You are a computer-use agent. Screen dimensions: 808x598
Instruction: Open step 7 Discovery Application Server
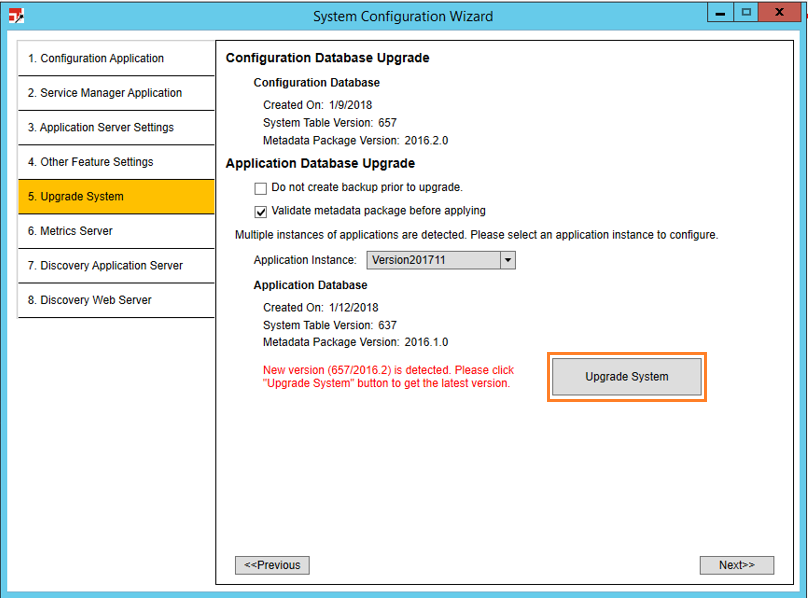[x=116, y=266]
